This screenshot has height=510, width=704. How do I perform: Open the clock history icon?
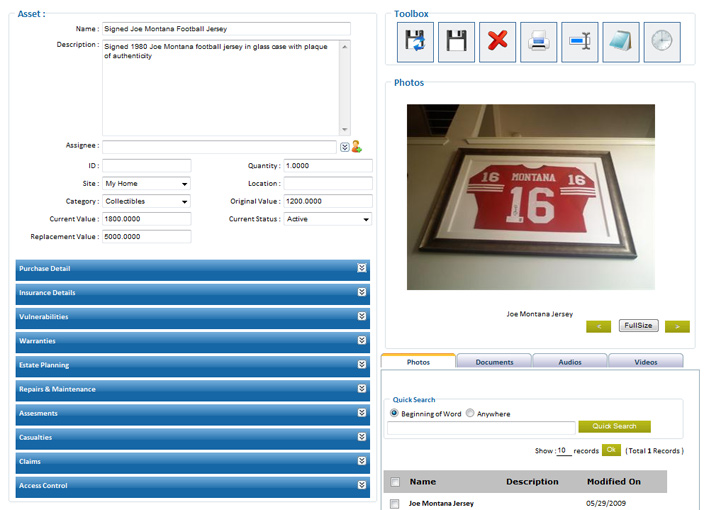click(x=662, y=42)
